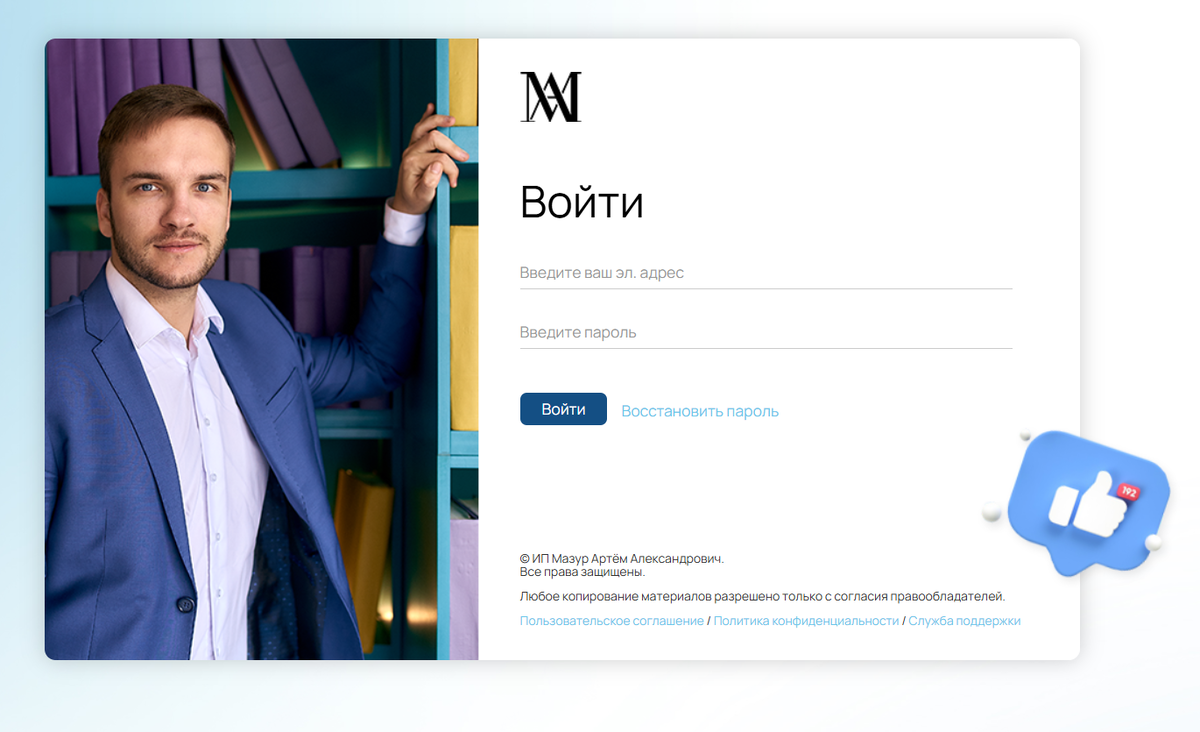This screenshot has width=1200, height=732.
Task: Focus the email address input field
Action: click(765, 273)
